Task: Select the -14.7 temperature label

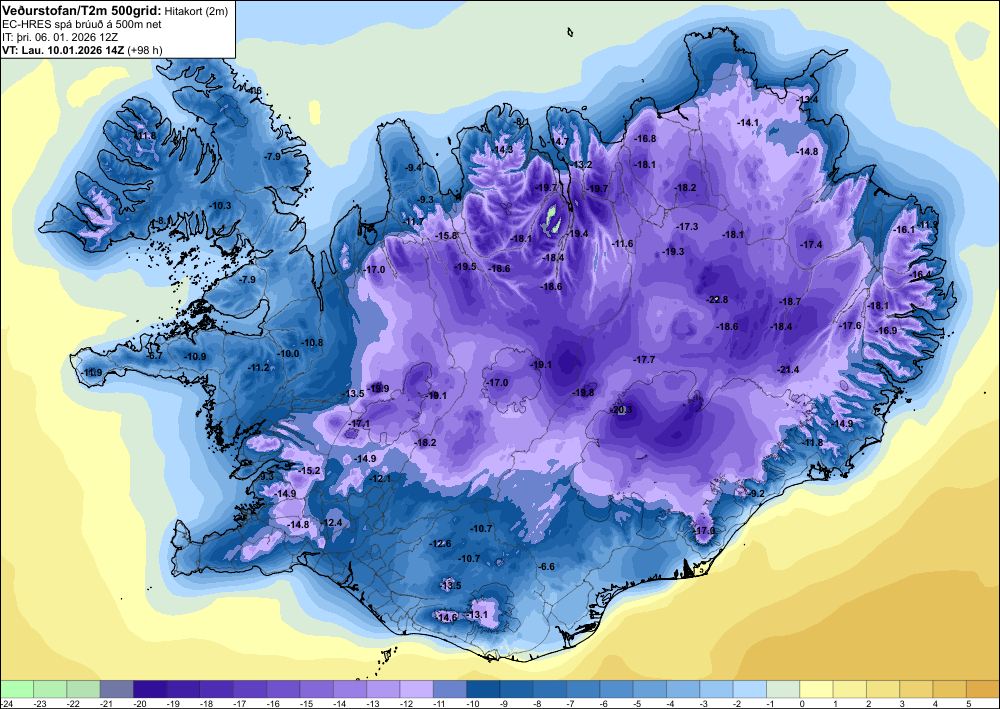Action: pyautogui.click(x=558, y=141)
